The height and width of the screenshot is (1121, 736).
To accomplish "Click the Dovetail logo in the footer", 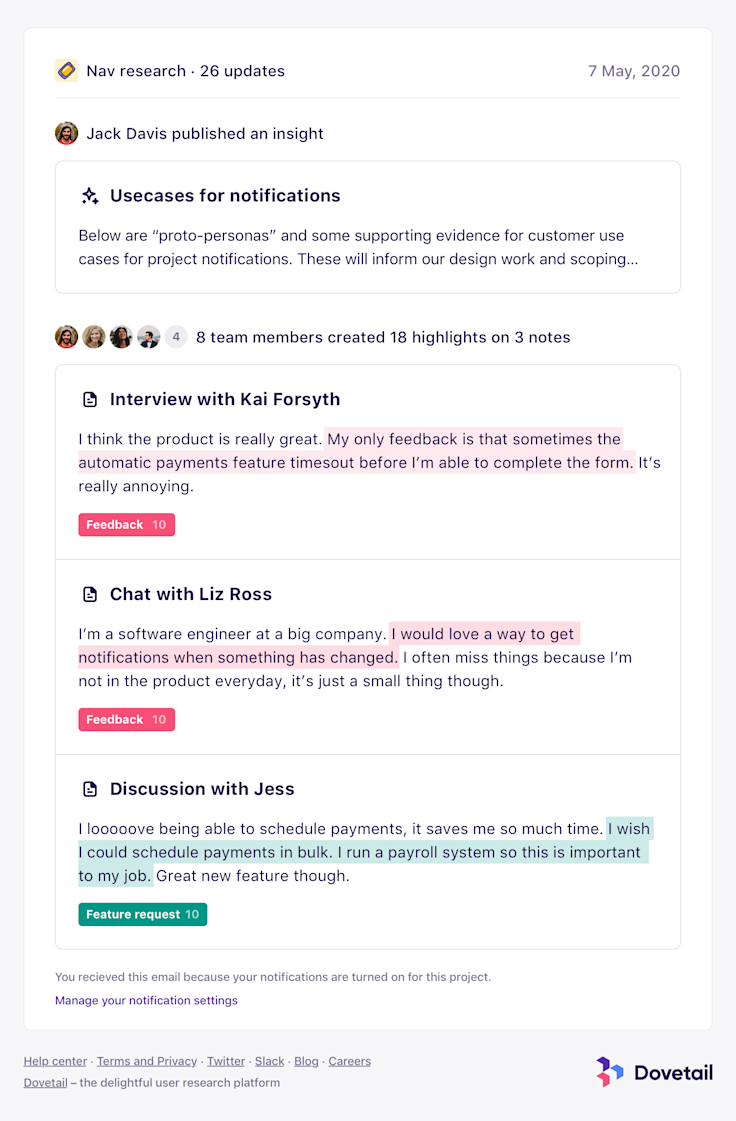I will (654, 1072).
